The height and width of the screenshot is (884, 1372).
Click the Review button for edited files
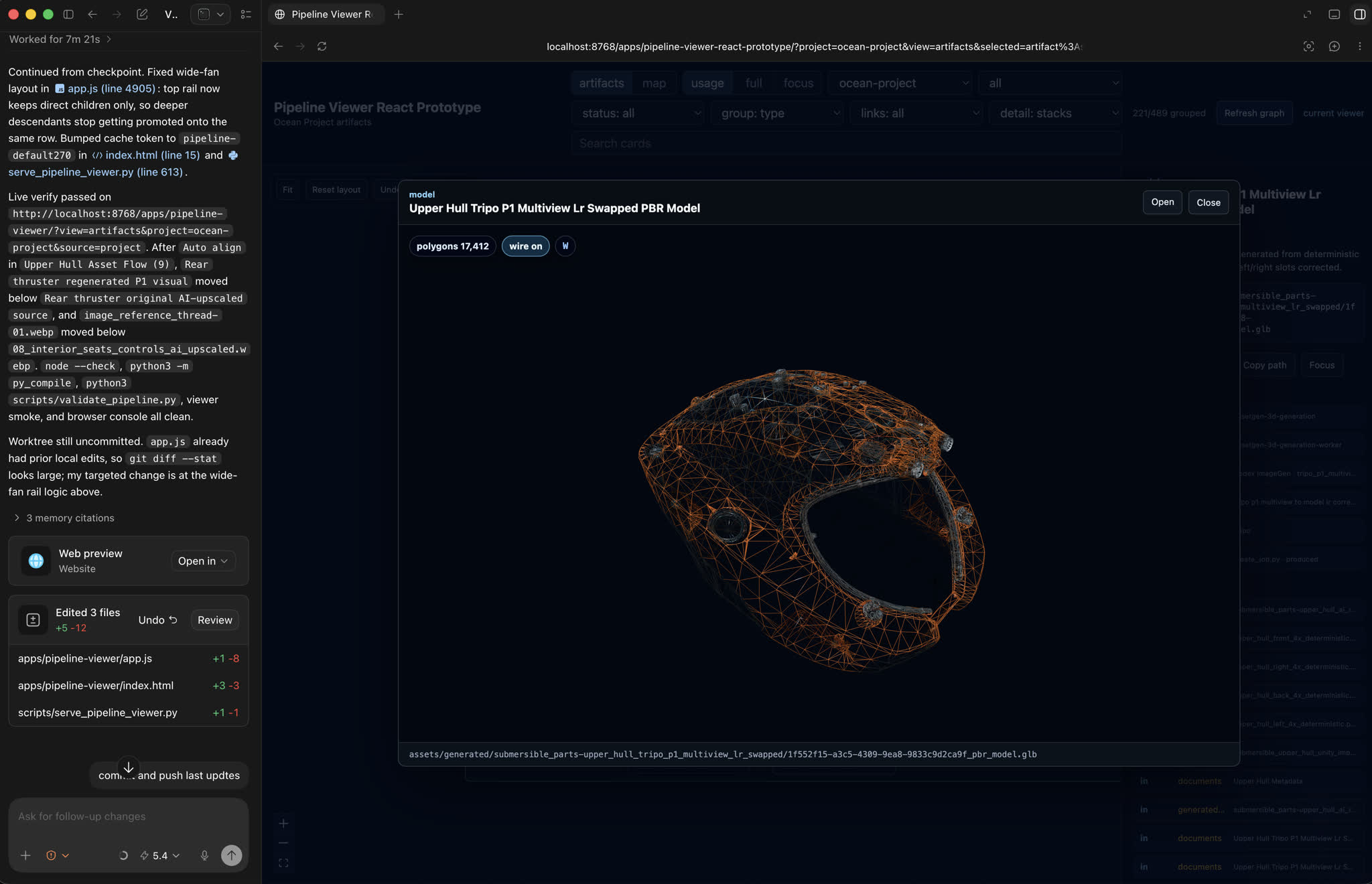pyautogui.click(x=214, y=619)
